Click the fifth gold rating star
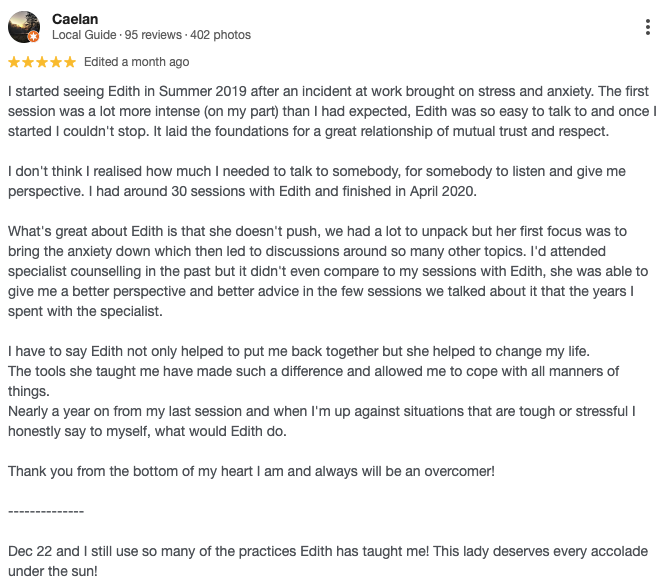Image resolution: width=664 pixels, height=585 pixels. [x=70, y=62]
